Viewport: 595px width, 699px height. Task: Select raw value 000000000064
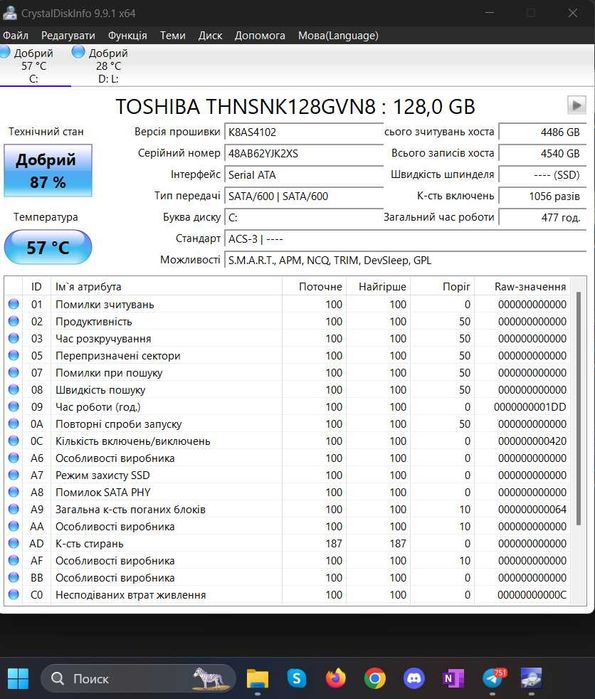click(532, 510)
